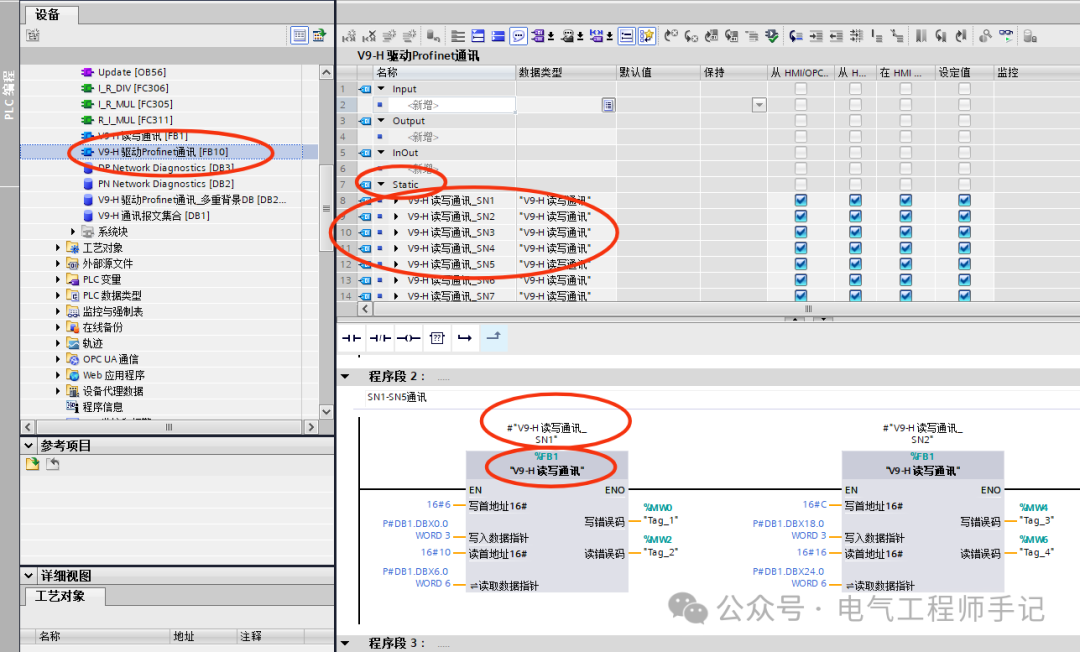Check the 从 HMI/OPC box in Input row
1080x652 pixels.
(x=800, y=89)
